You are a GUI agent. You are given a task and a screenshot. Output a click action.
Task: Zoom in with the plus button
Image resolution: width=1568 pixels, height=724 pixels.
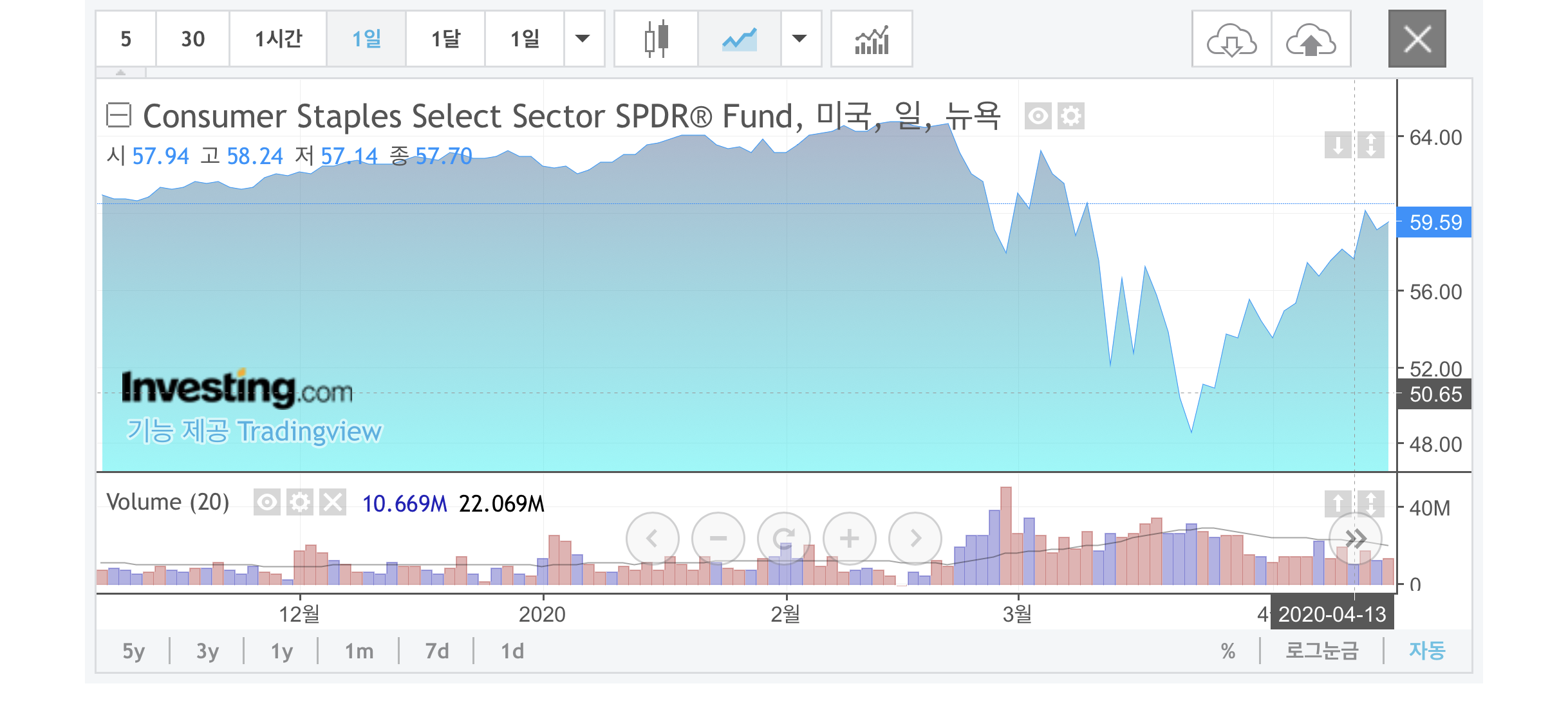pyautogui.click(x=850, y=538)
